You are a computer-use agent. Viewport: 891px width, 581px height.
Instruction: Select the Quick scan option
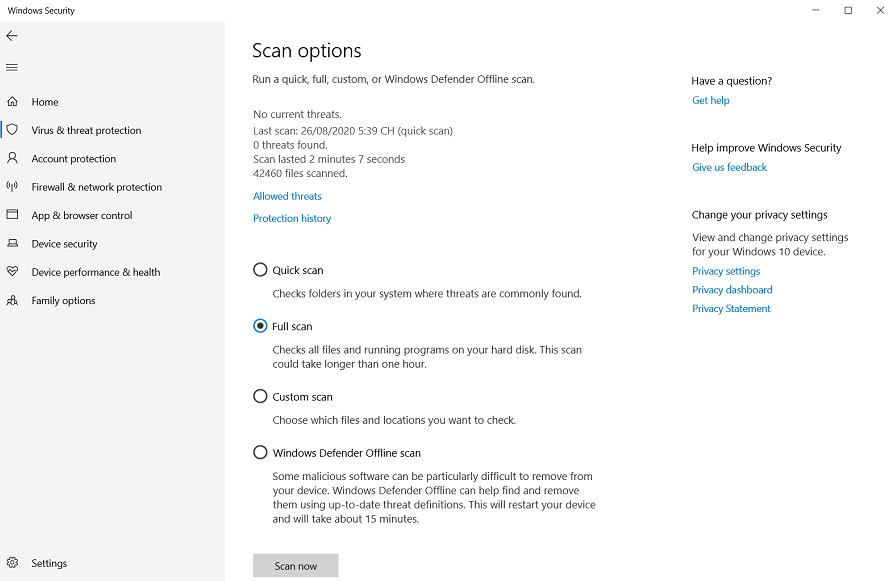(260, 269)
